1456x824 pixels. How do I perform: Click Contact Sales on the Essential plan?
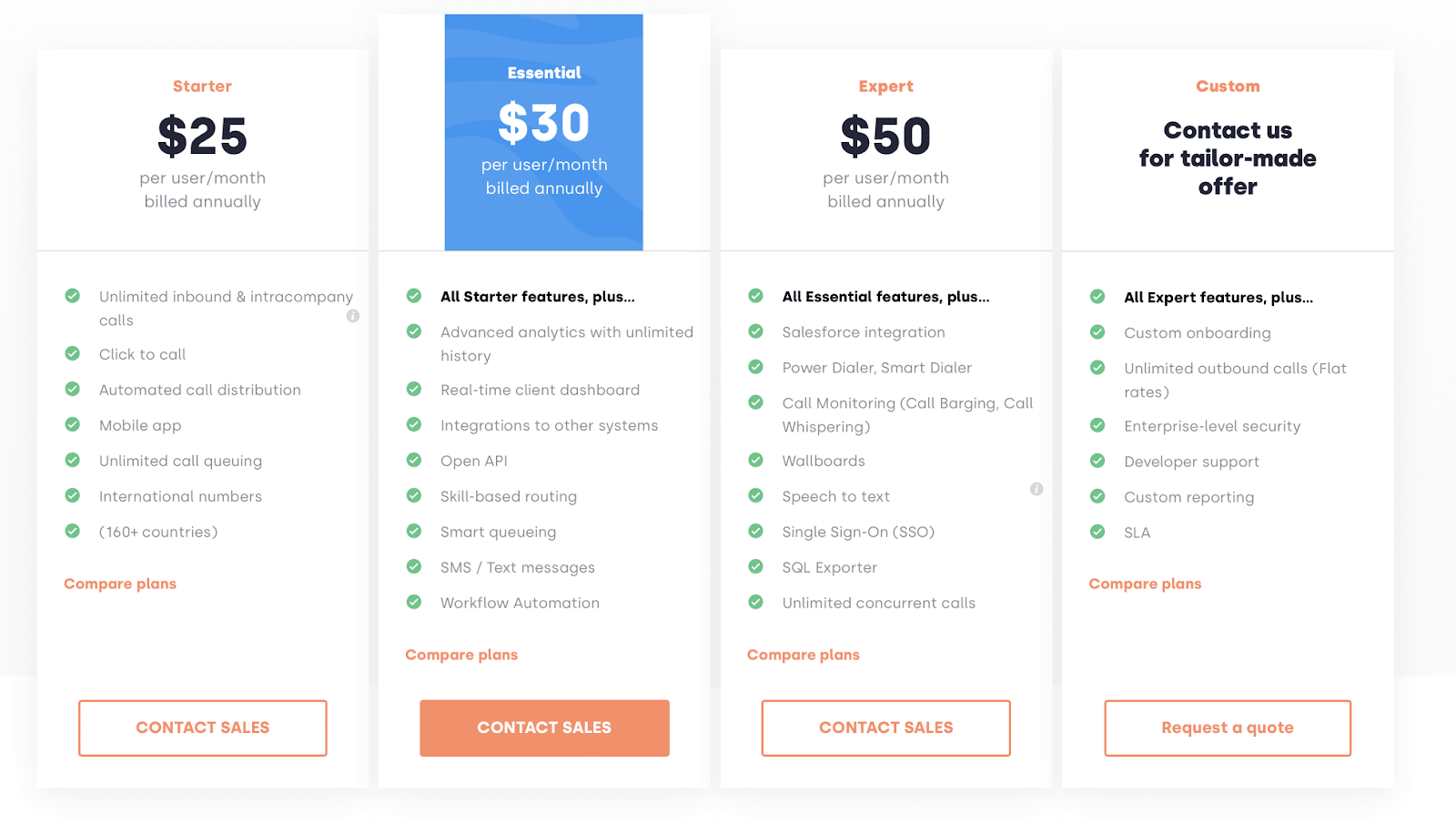[x=543, y=727]
